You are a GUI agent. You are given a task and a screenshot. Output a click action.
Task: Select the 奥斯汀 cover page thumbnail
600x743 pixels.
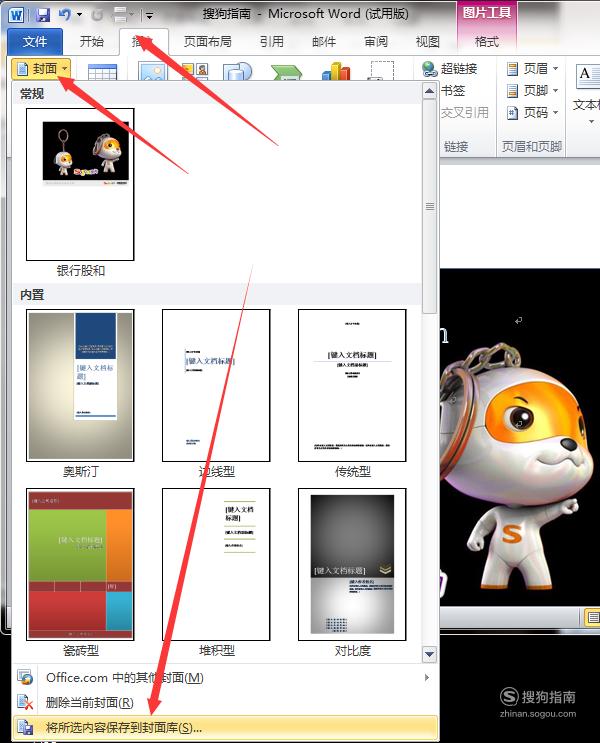pyautogui.click(x=80, y=385)
